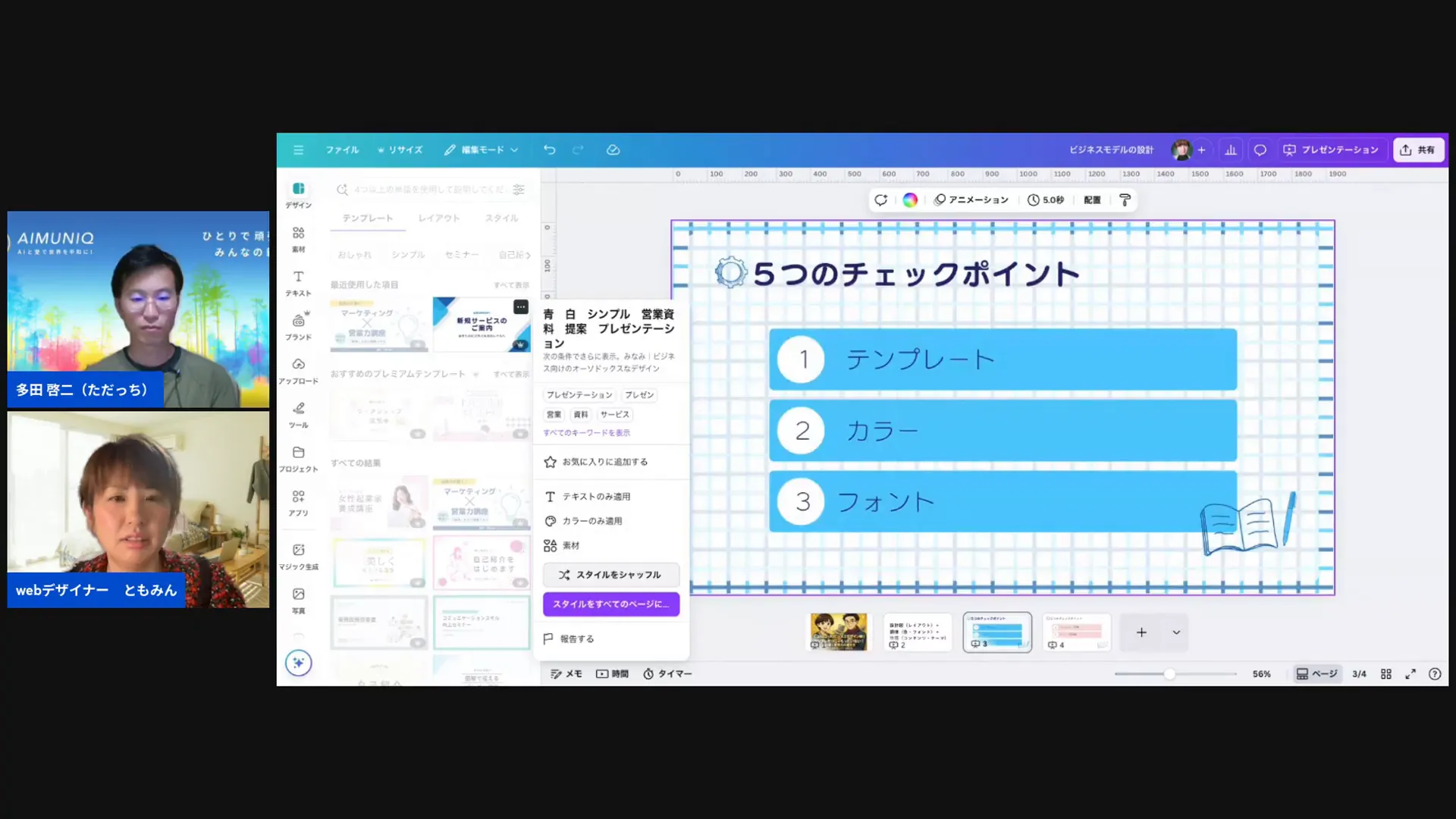Open the プロジェクト projects panel

(x=298, y=460)
